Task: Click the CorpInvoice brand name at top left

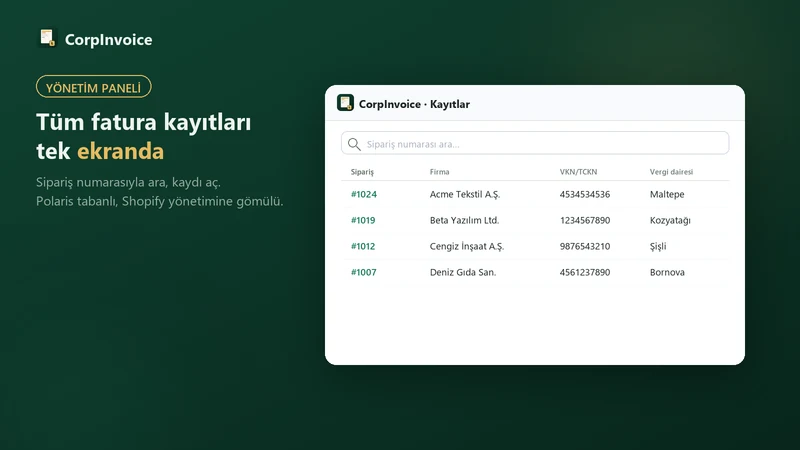Action: (109, 40)
